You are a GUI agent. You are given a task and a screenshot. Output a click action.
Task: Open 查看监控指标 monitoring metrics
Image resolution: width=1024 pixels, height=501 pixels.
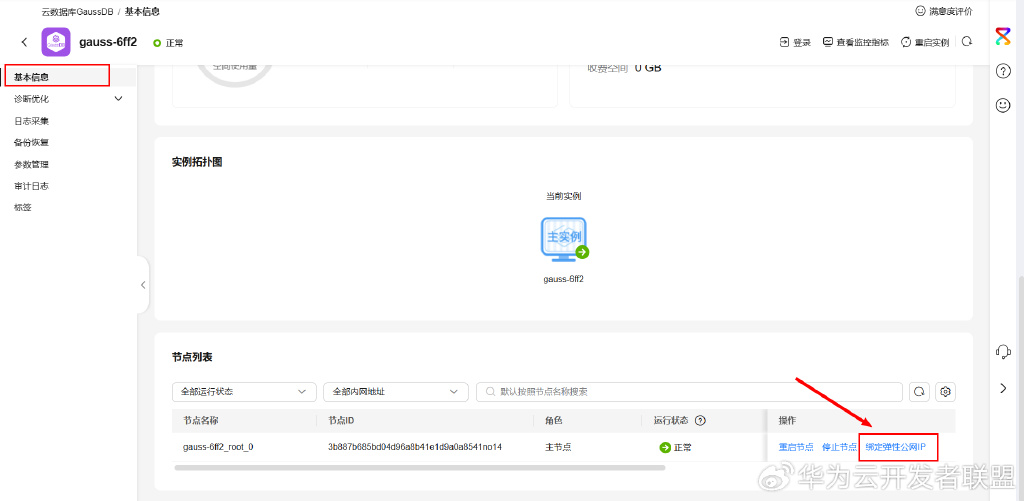click(x=856, y=42)
